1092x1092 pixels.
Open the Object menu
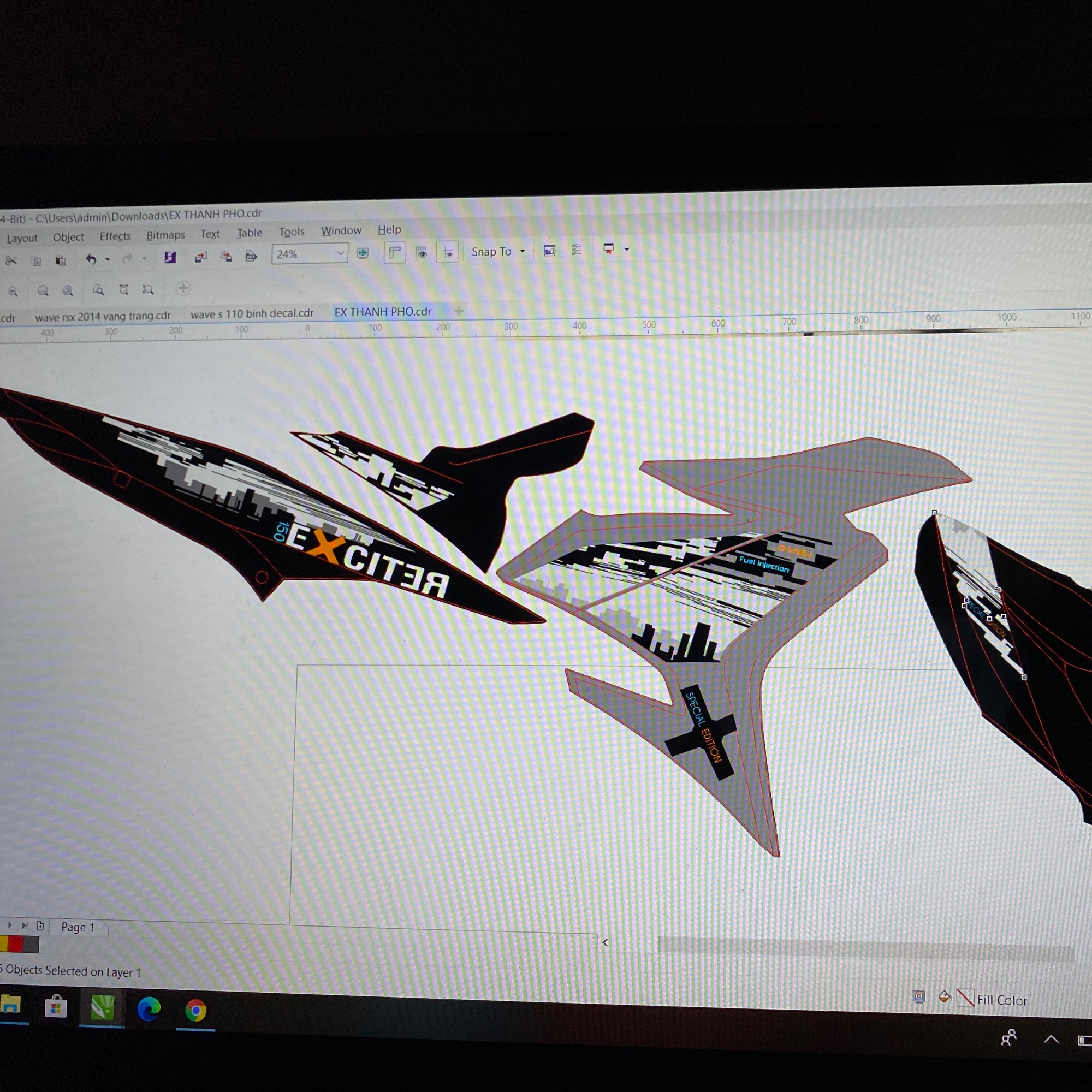click(x=68, y=237)
